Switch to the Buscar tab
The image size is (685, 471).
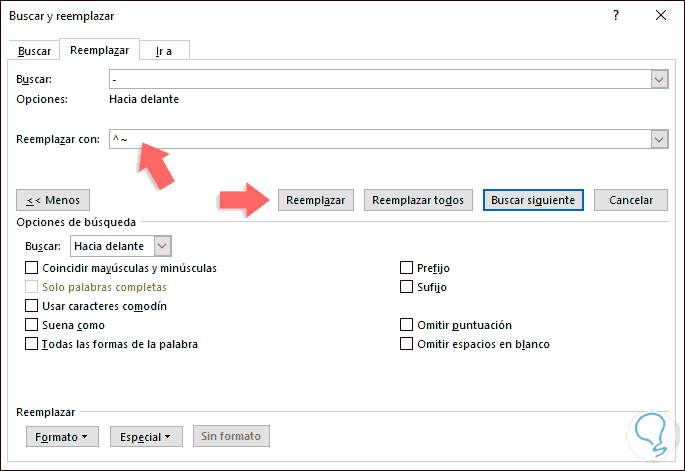tap(34, 51)
